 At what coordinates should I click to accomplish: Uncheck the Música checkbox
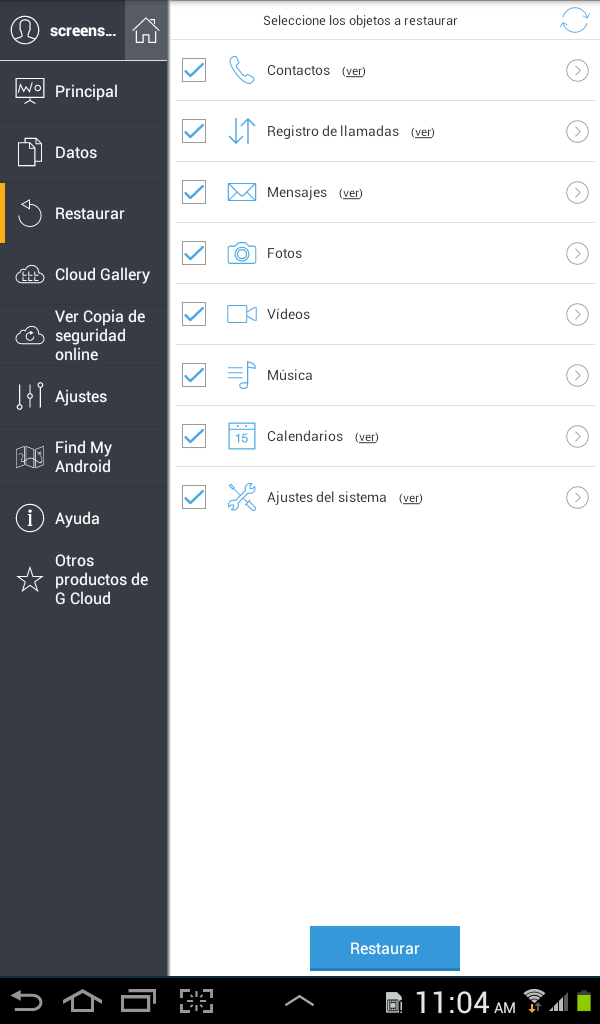point(194,375)
